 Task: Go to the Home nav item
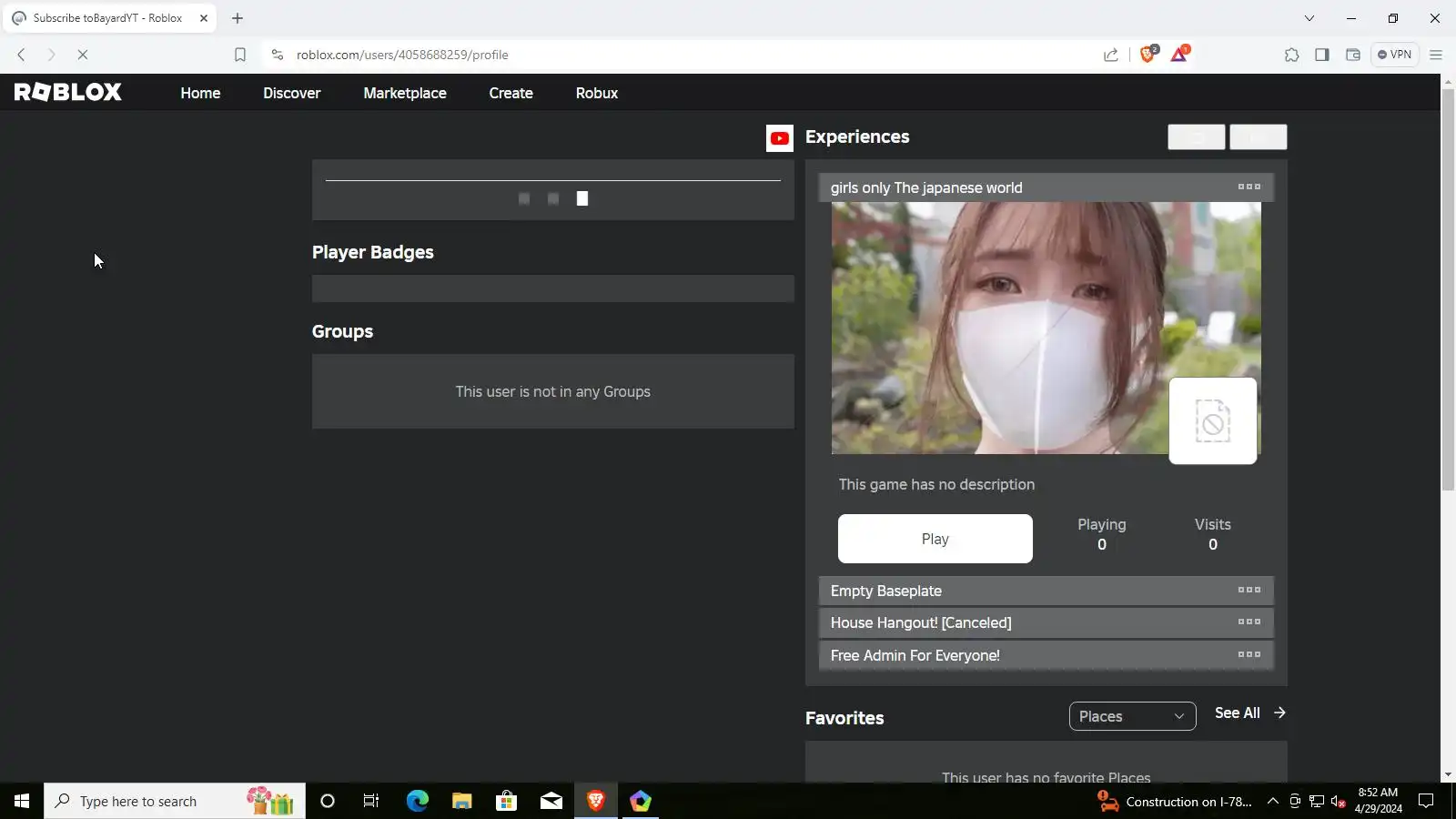point(200,93)
